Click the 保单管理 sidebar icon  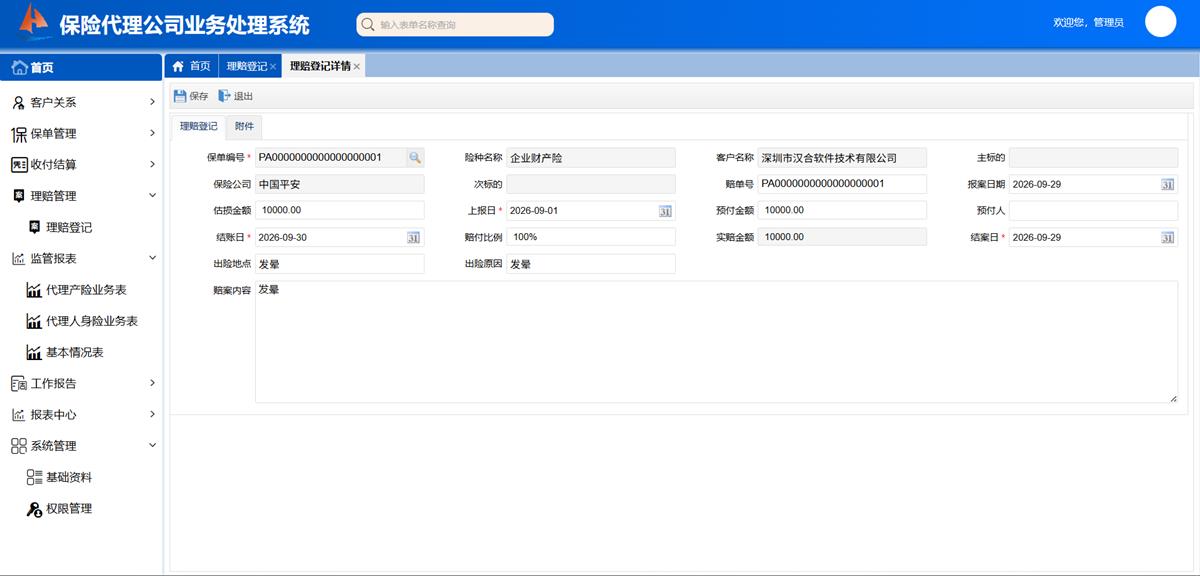point(18,133)
